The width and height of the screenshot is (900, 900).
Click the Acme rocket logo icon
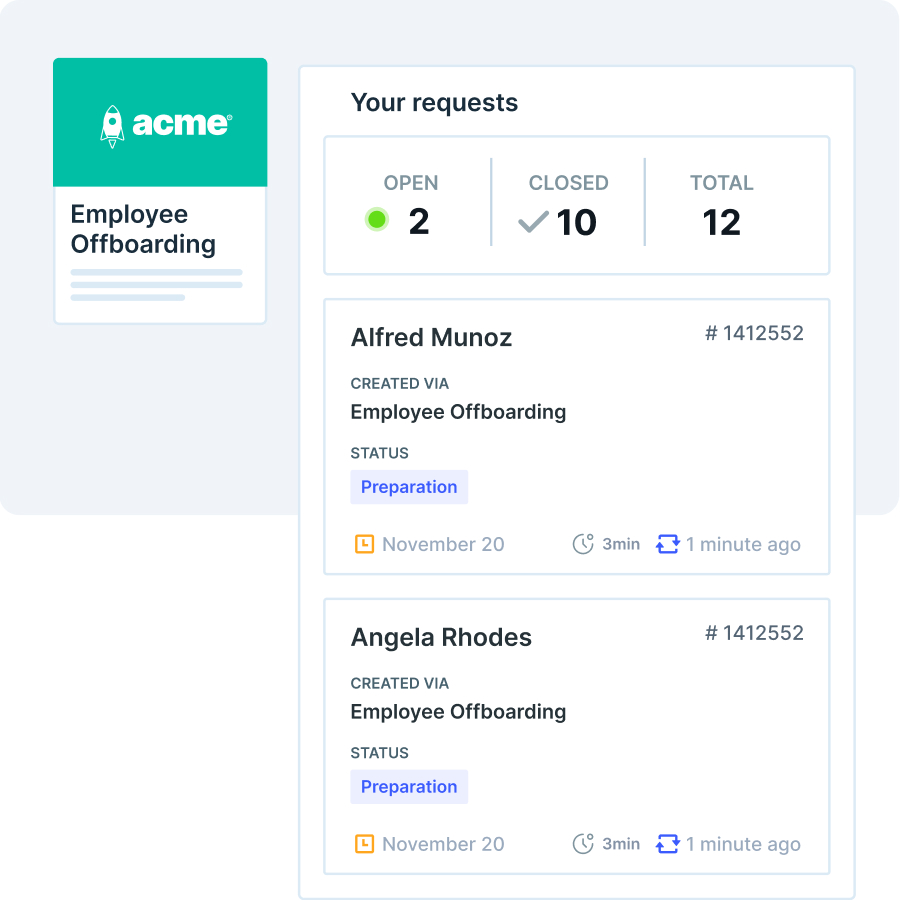point(112,125)
